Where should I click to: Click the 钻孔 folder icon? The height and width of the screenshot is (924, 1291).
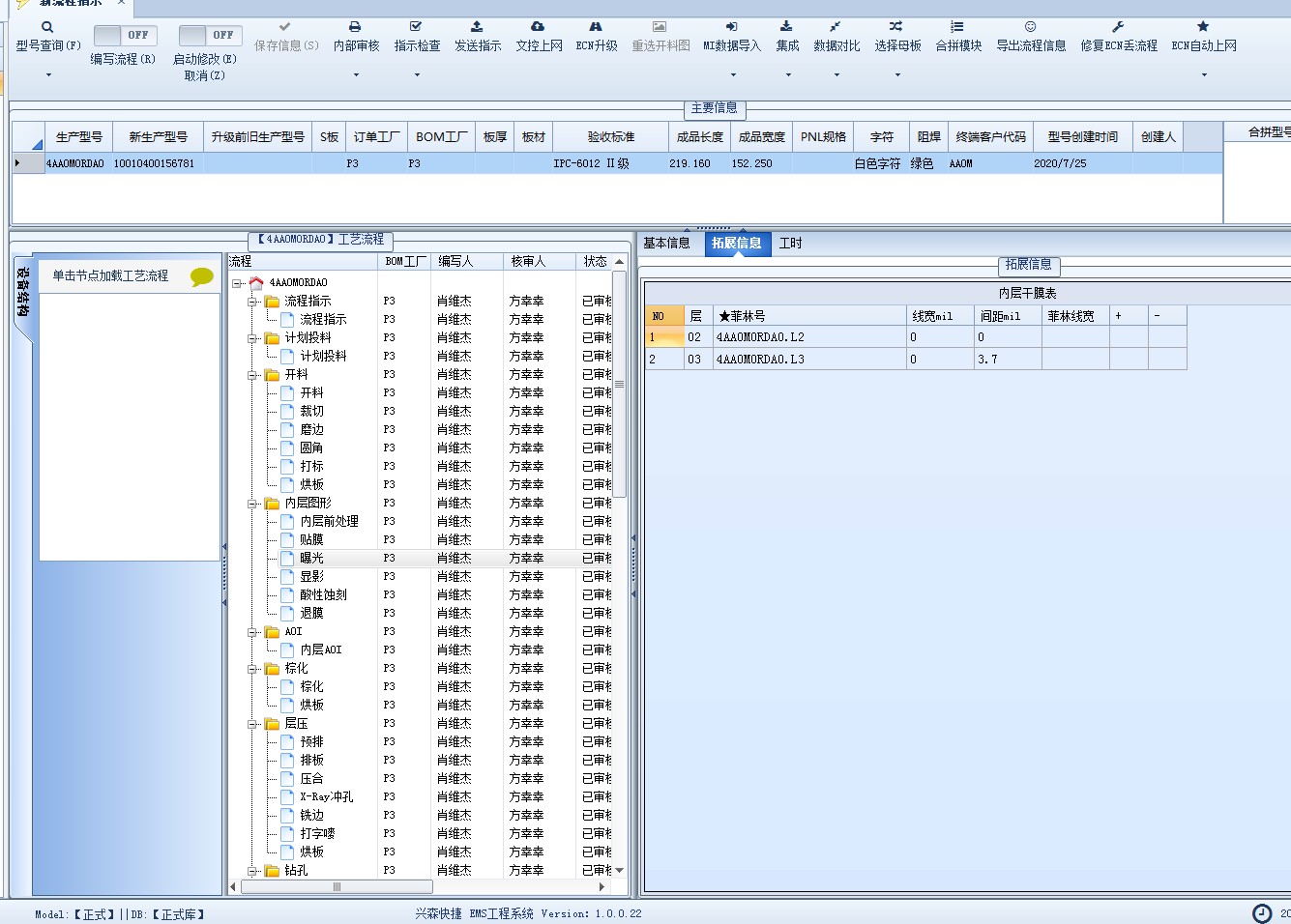273,870
